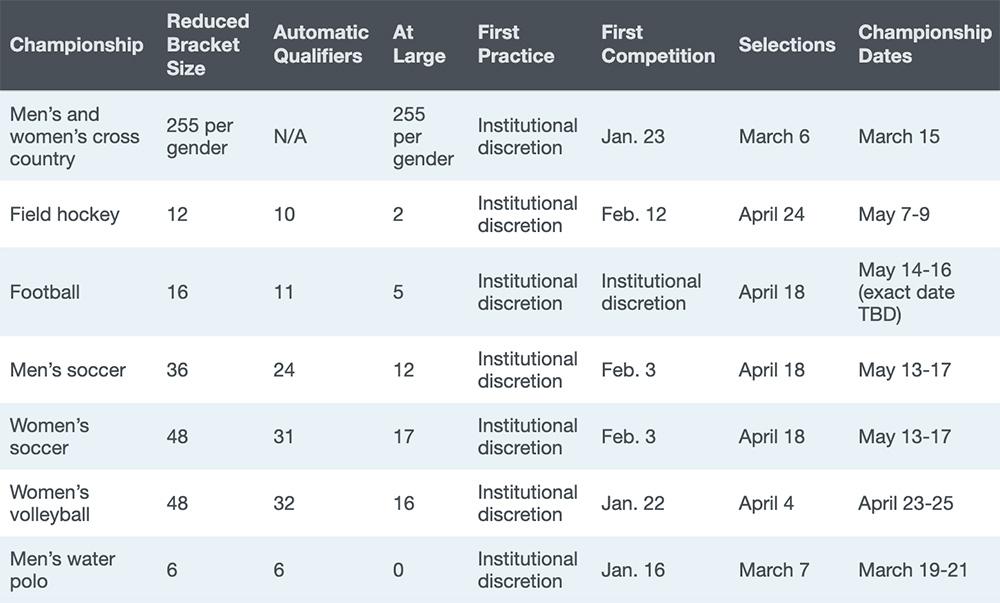
Task: Select the Women's soccer row label
Action: [x=49, y=436]
